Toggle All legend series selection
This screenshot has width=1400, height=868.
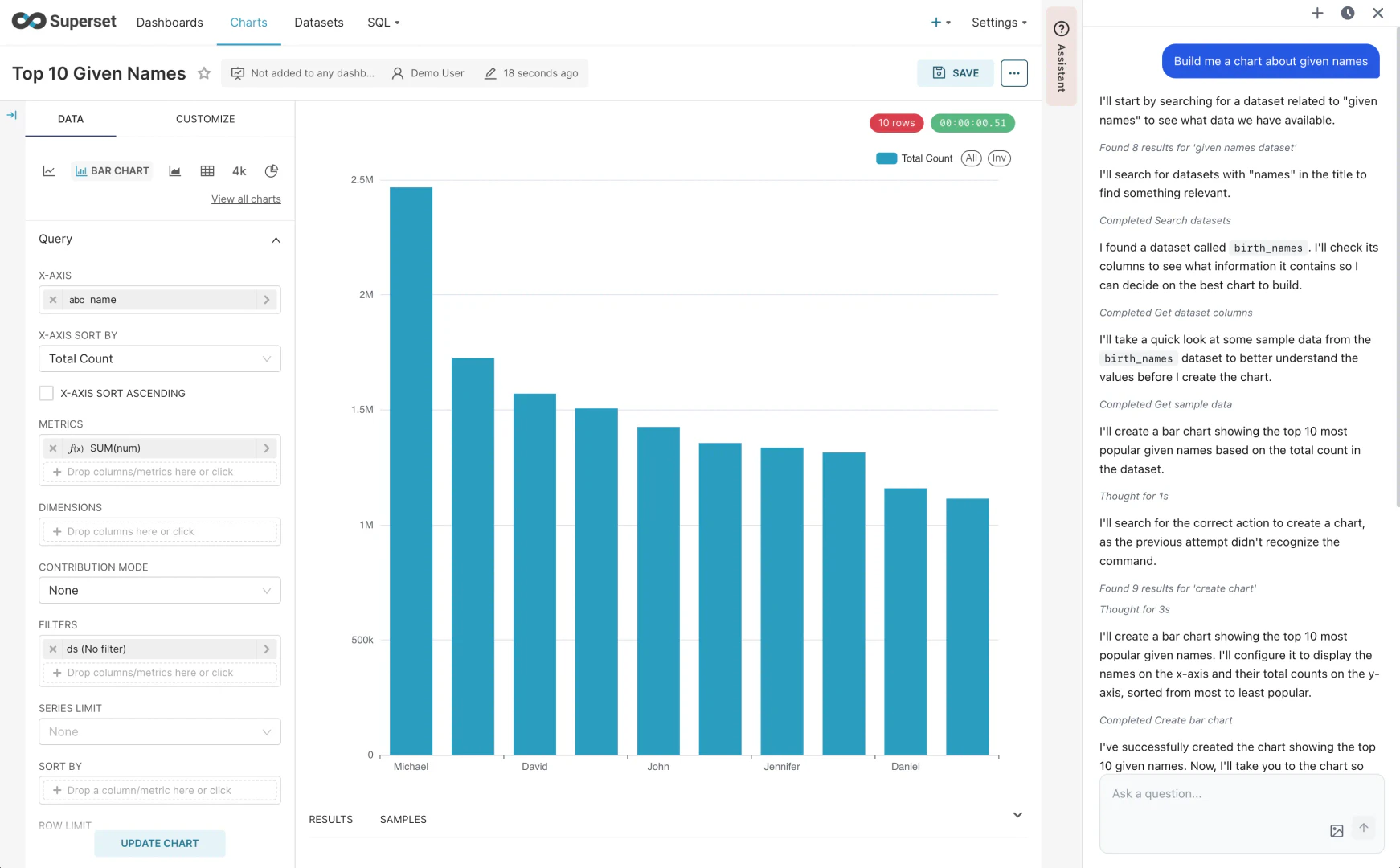(972, 158)
